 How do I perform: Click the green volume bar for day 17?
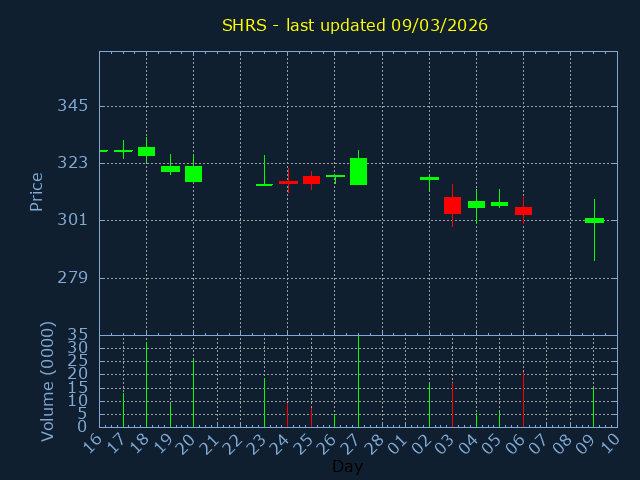[x=123, y=410]
